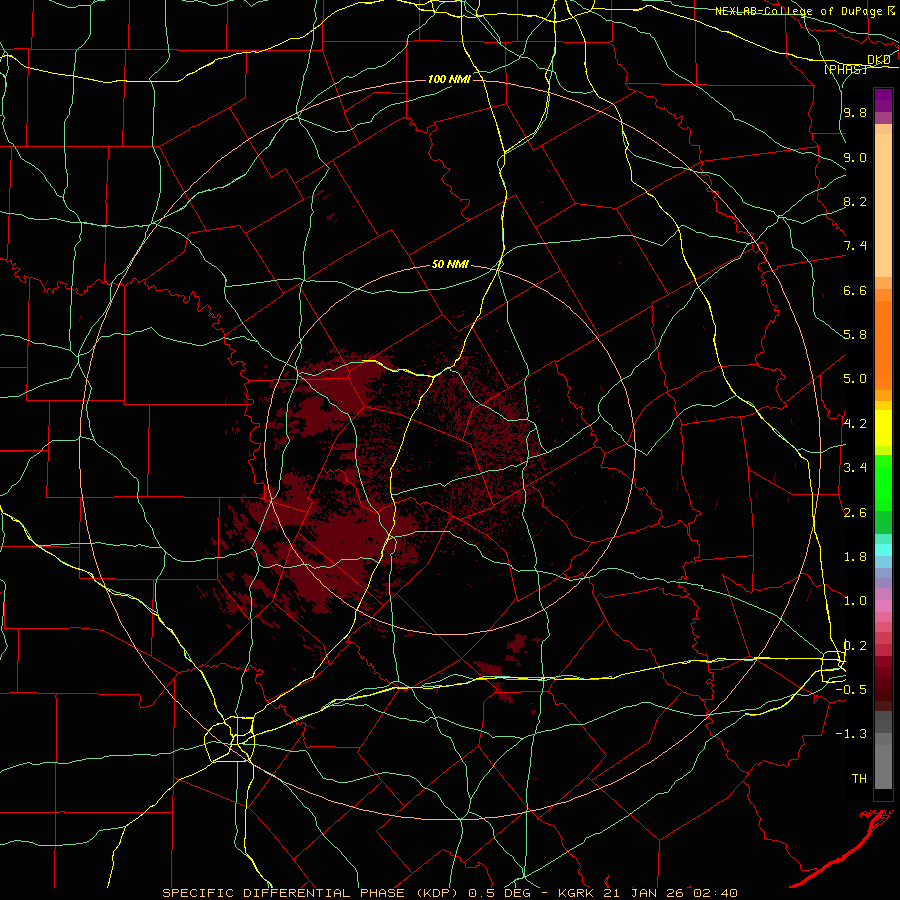Click the 50 NMI range ring label
The height and width of the screenshot is (900, 900).
click(x=451, y=265)
